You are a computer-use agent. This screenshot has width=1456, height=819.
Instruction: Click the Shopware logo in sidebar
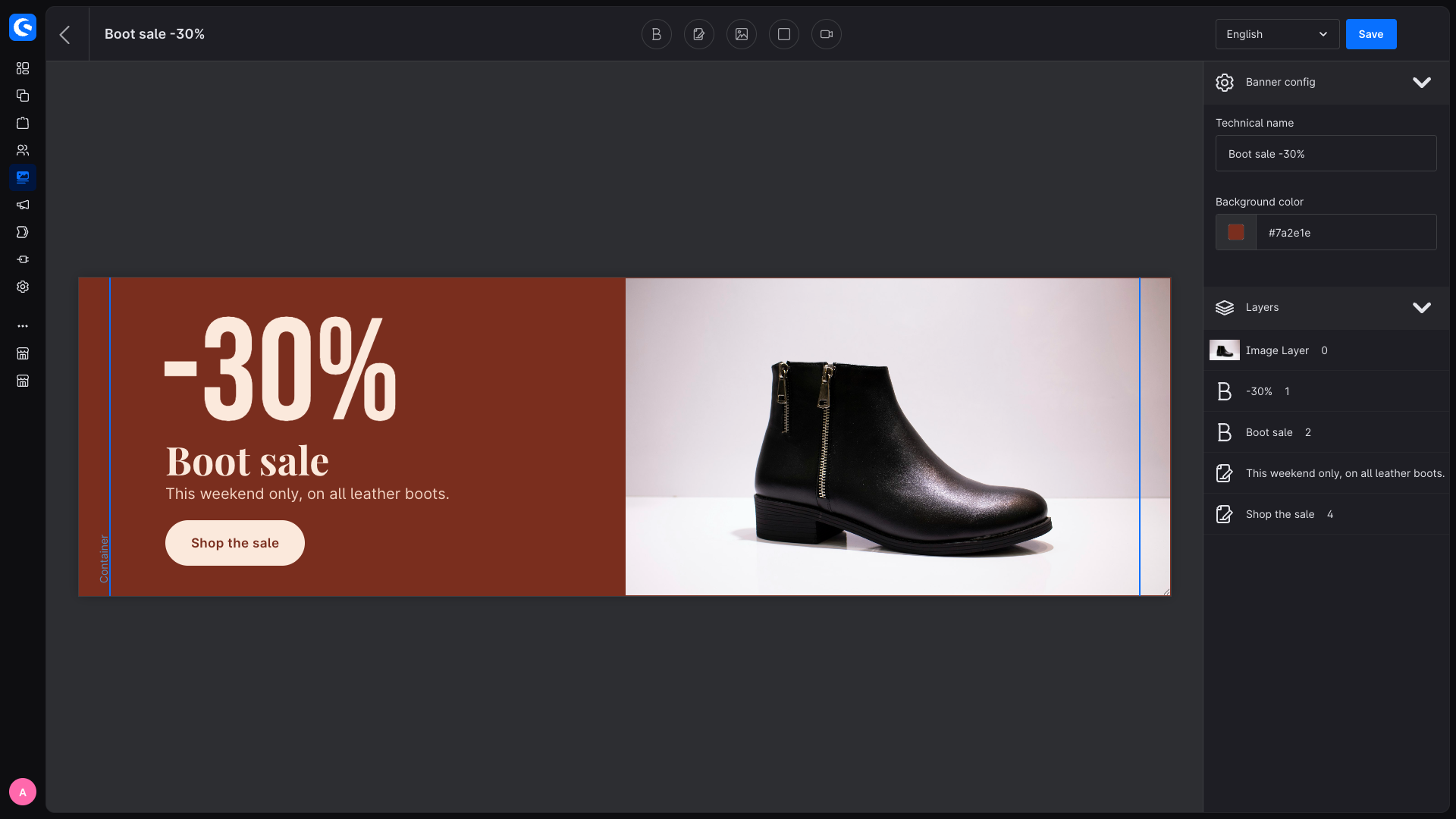[23, 27]
